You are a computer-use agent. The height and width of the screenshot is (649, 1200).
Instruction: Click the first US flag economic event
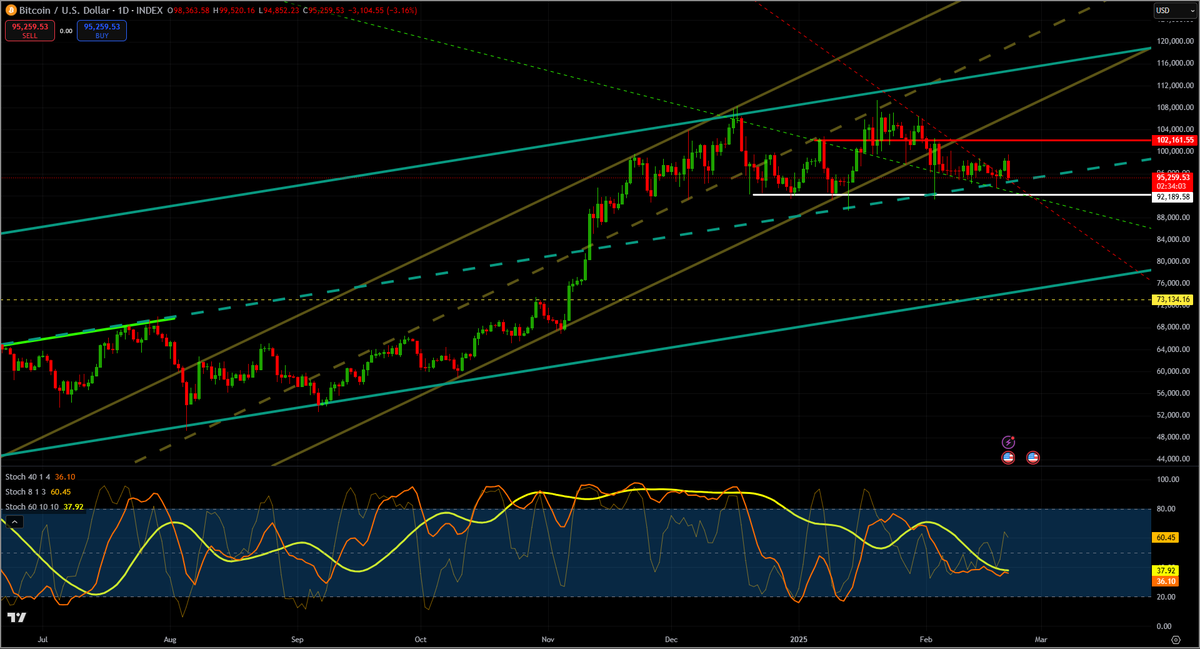point(1008,458)
